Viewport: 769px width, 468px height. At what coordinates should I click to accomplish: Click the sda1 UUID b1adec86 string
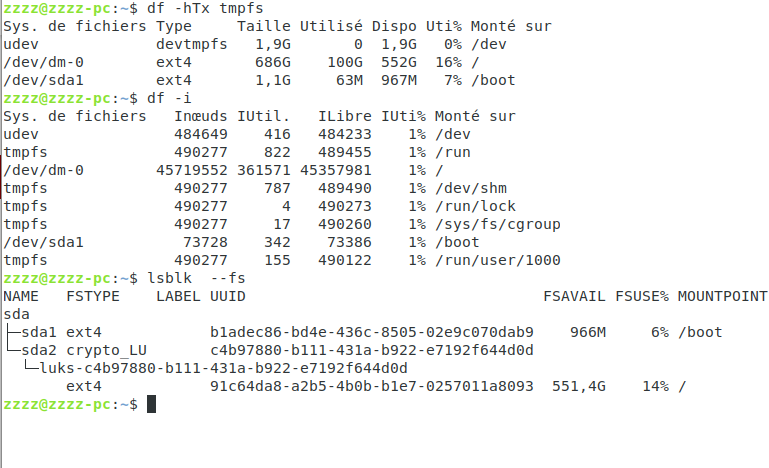[x=372, y=332]
